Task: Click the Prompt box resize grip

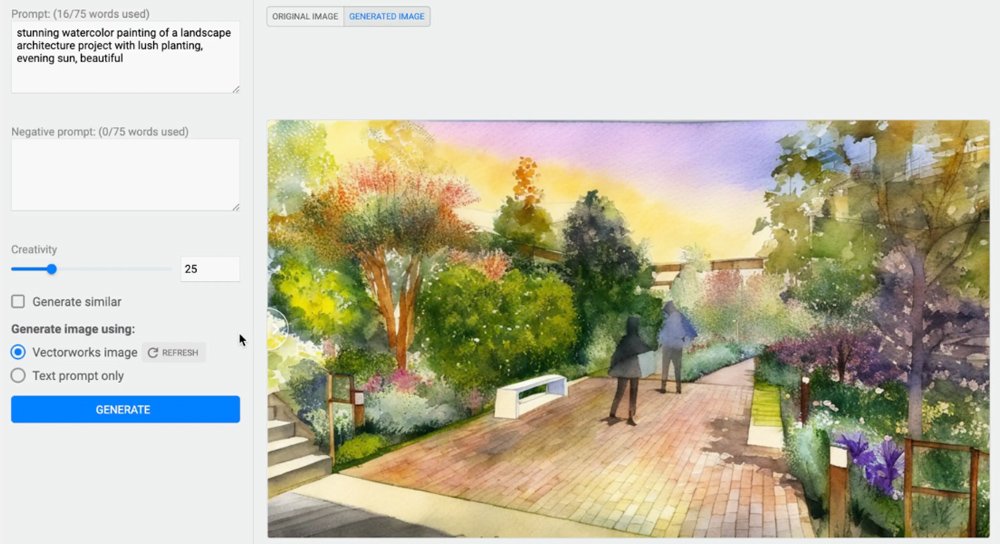Action: click(x=236, y=89)
